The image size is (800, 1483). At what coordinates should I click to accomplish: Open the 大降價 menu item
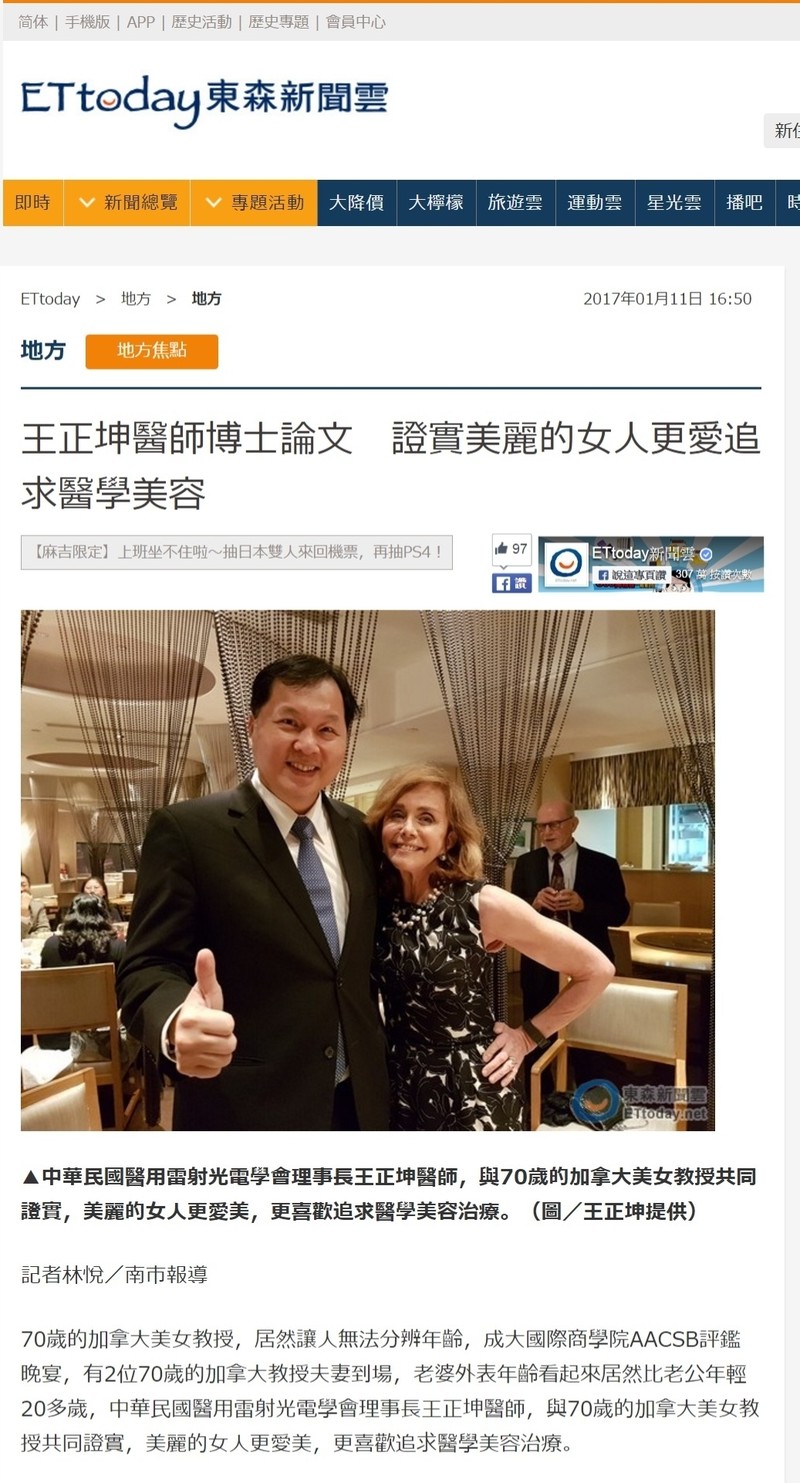click(x=357, y=203)
